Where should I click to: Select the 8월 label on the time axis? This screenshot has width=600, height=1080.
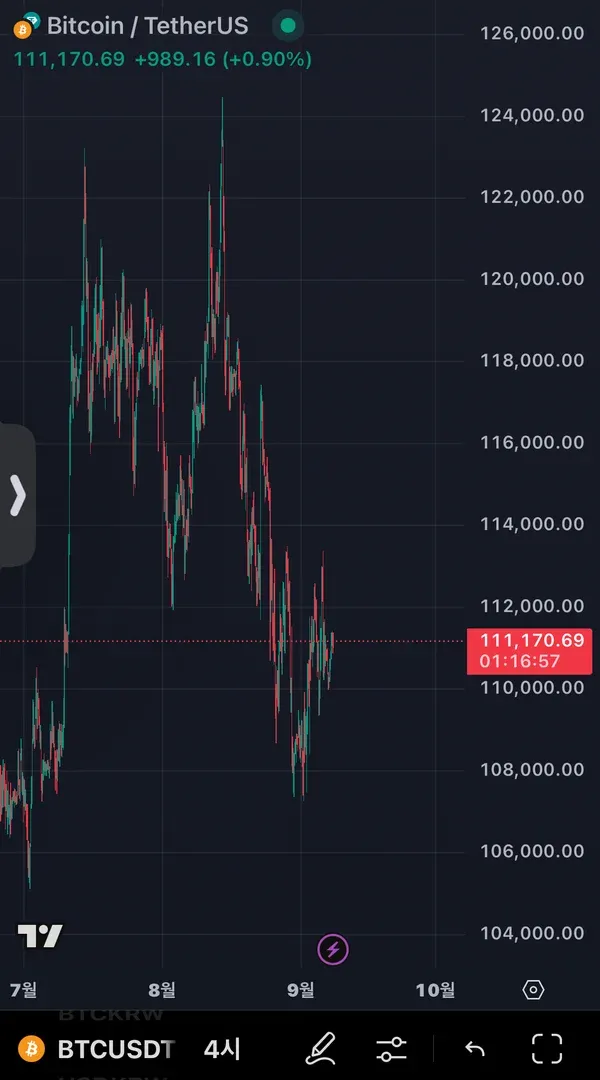[x=162, y=990]
